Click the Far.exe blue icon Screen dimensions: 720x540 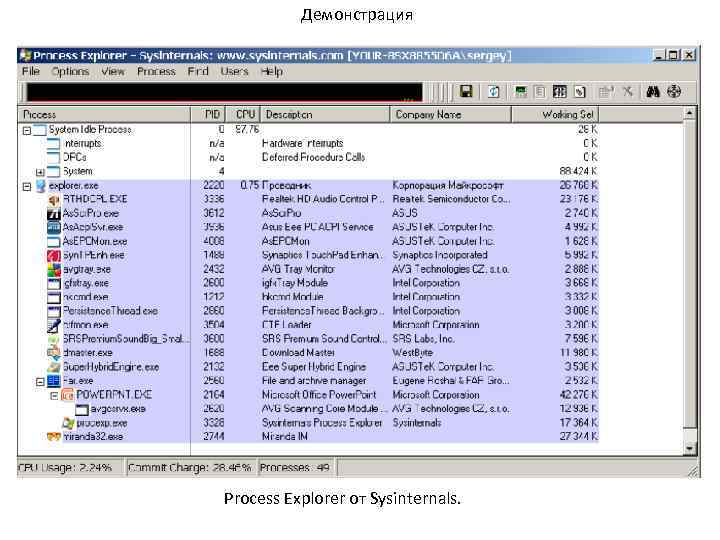click(54, 381)
